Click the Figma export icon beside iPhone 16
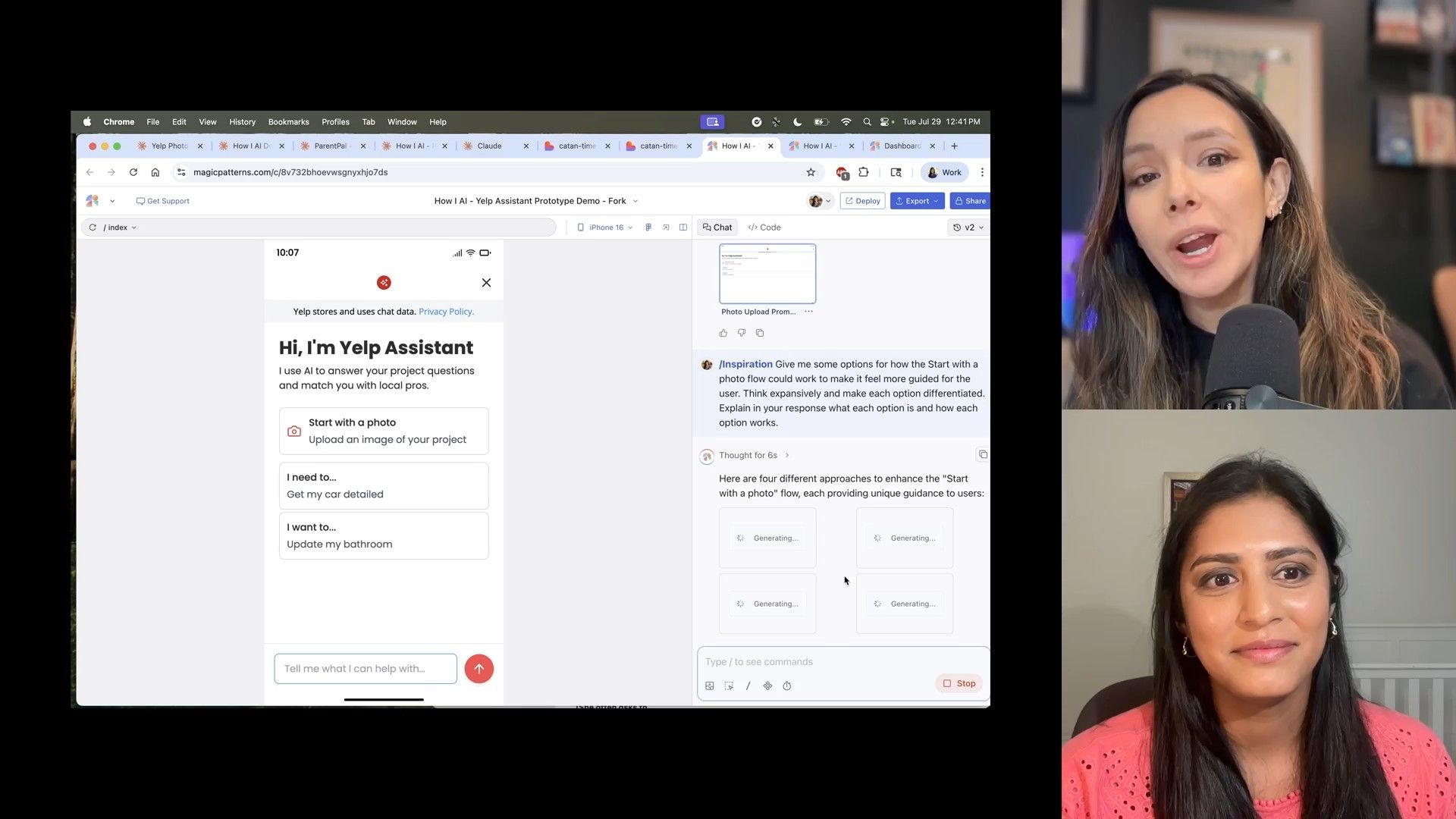This screenshot has width=1456, height=819. click(648, 227)
